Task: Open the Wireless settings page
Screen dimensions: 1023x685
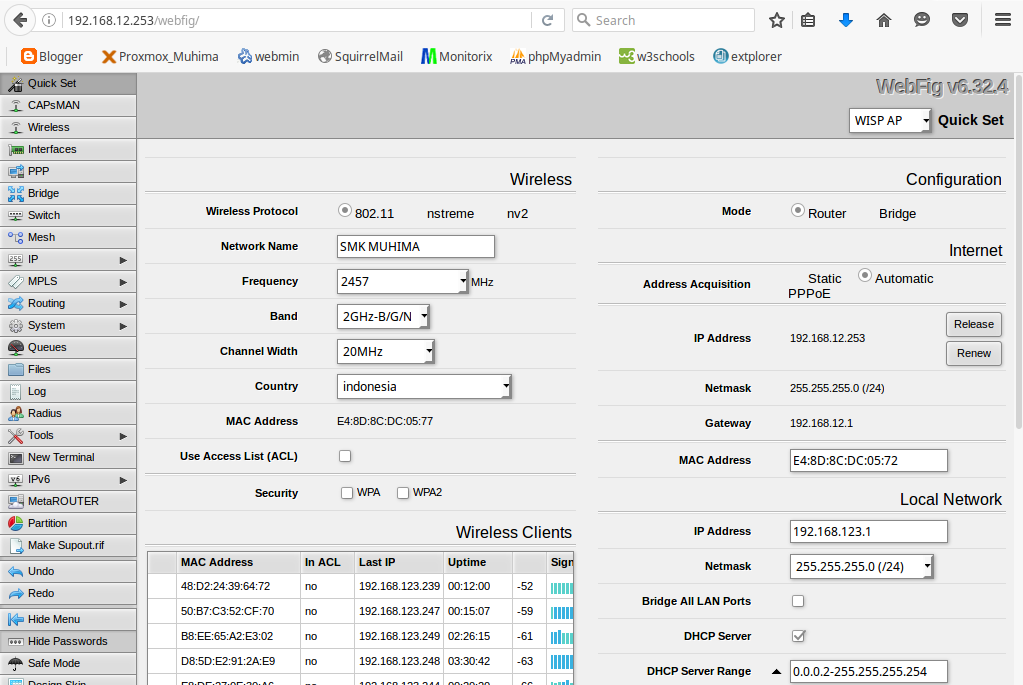Action: 50,127
